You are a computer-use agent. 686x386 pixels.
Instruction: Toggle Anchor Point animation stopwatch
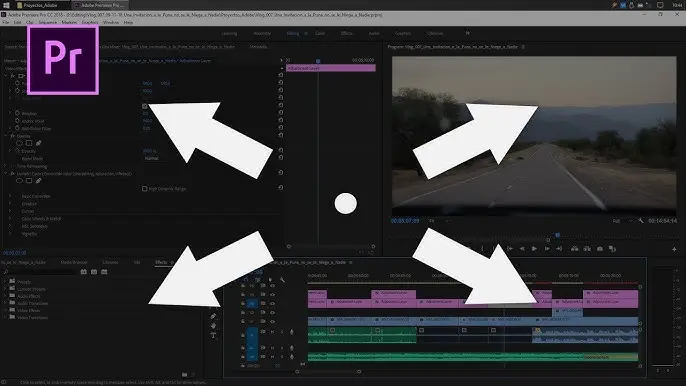pyautogui.click(x=18, y=121)
